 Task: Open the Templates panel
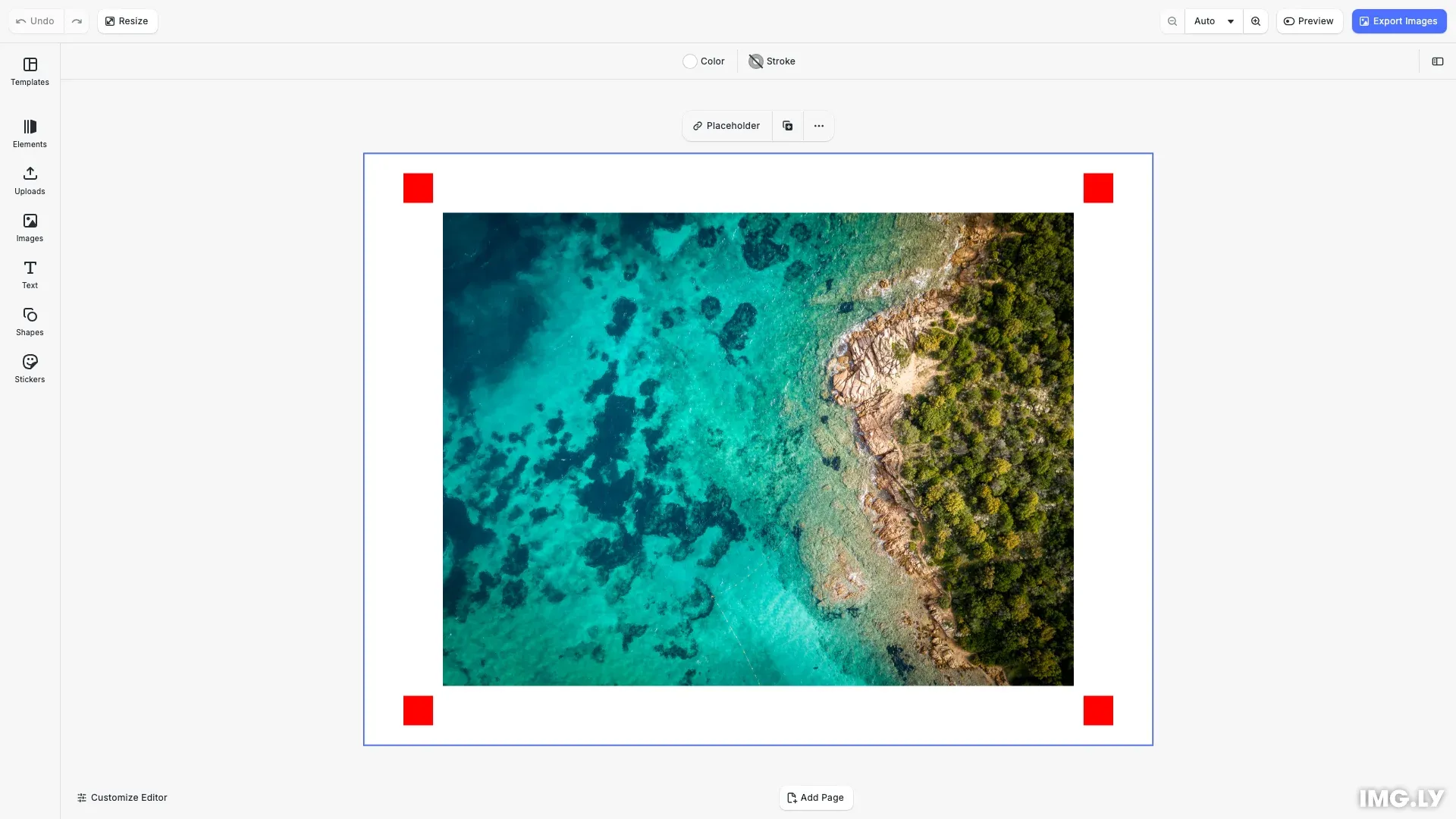click(30, 71)
